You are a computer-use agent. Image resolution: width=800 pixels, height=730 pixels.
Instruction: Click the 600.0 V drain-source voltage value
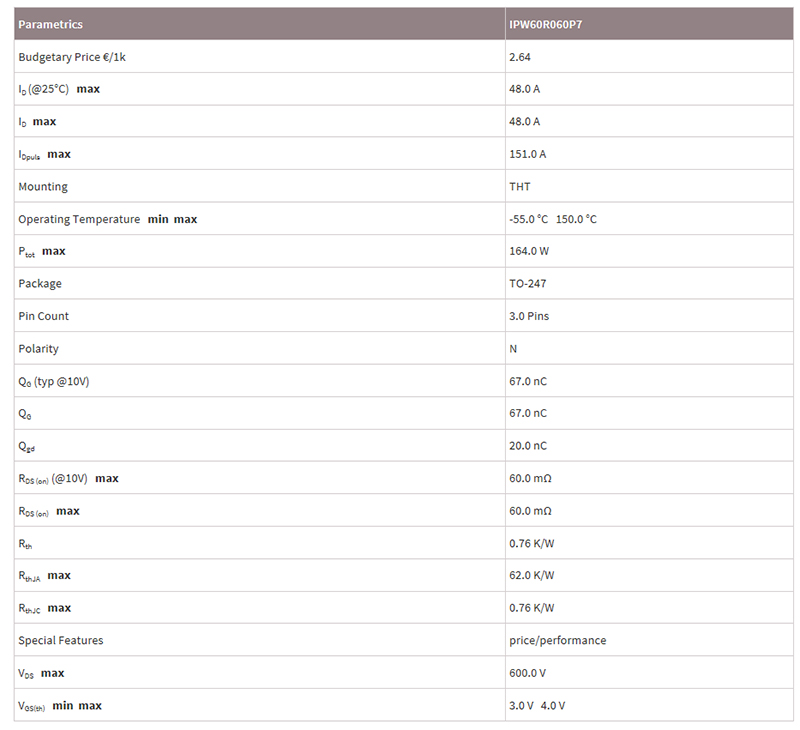click(528, 673)
